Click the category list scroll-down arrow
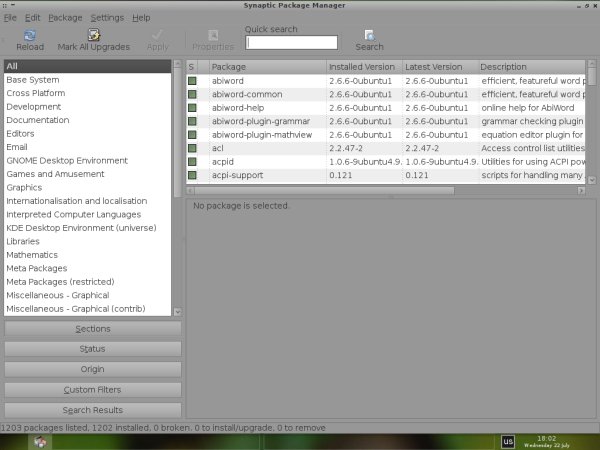 [x=177, y=312]
